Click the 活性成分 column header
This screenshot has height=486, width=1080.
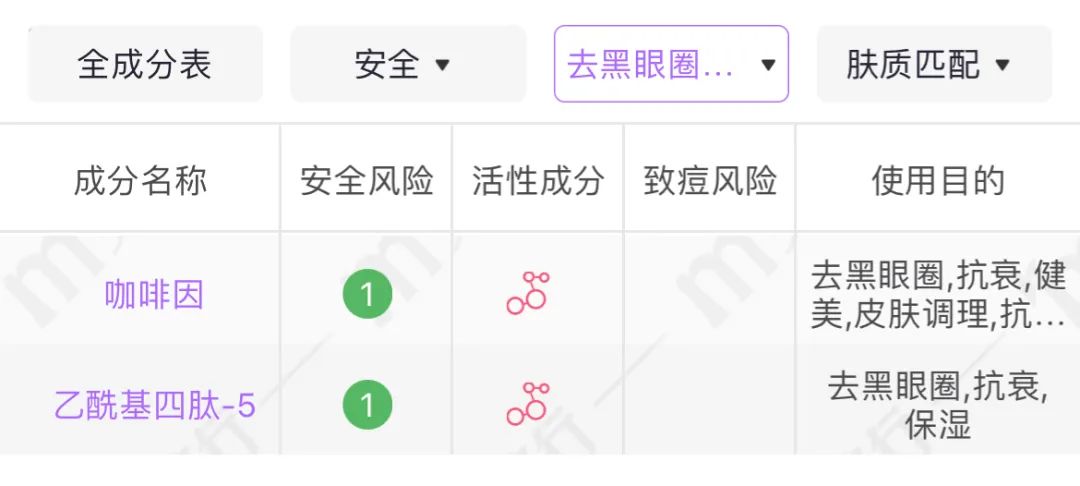click(538, 181)
